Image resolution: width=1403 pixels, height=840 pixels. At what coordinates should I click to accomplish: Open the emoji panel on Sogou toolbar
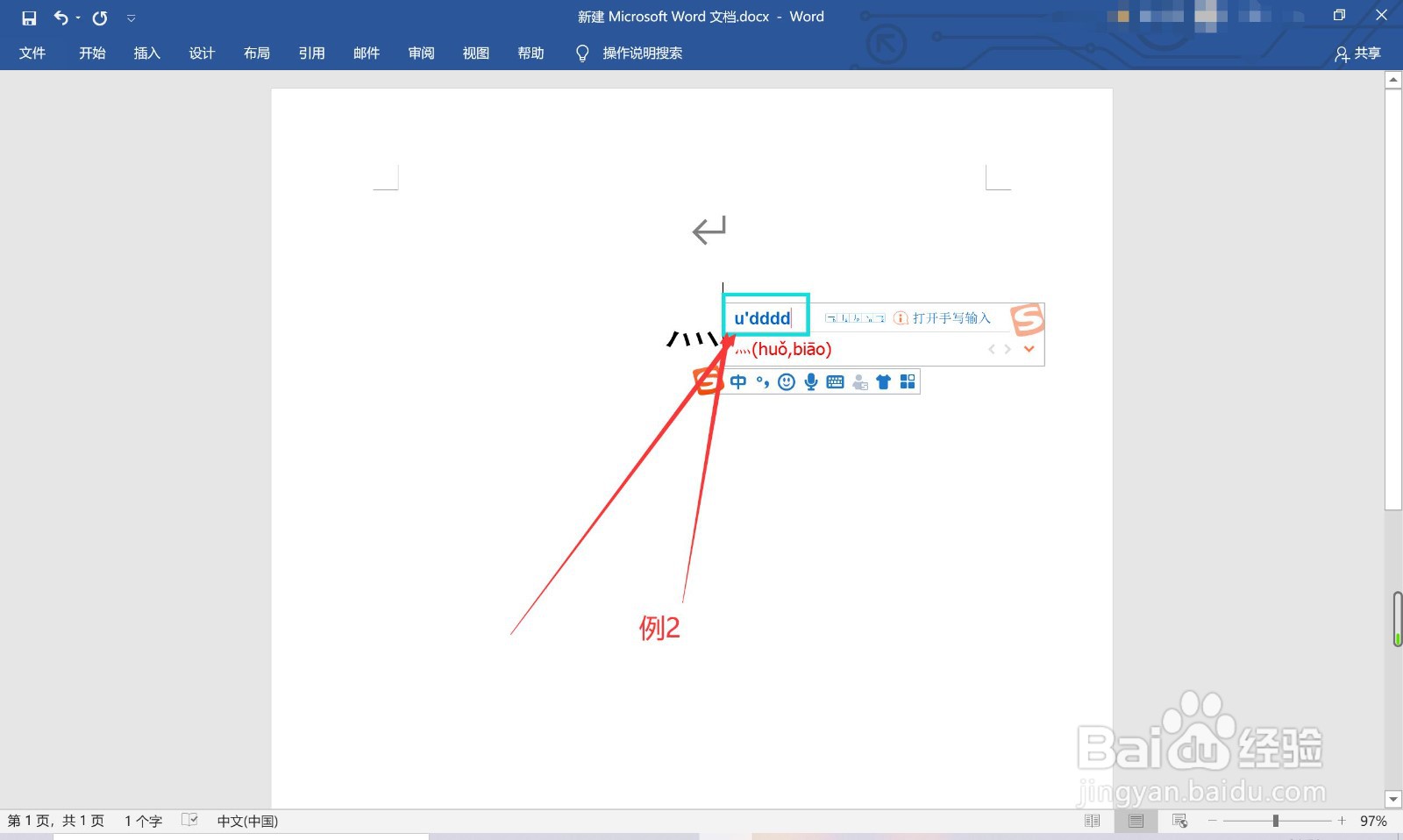(x=786, y=381)
